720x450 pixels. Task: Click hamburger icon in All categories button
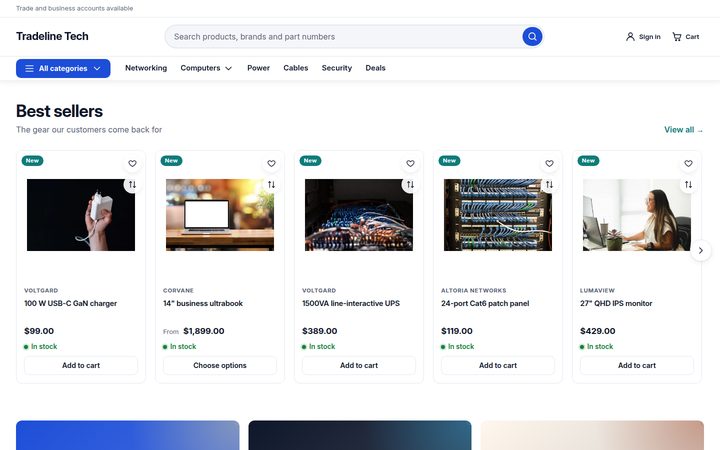[x=29, y=68]
